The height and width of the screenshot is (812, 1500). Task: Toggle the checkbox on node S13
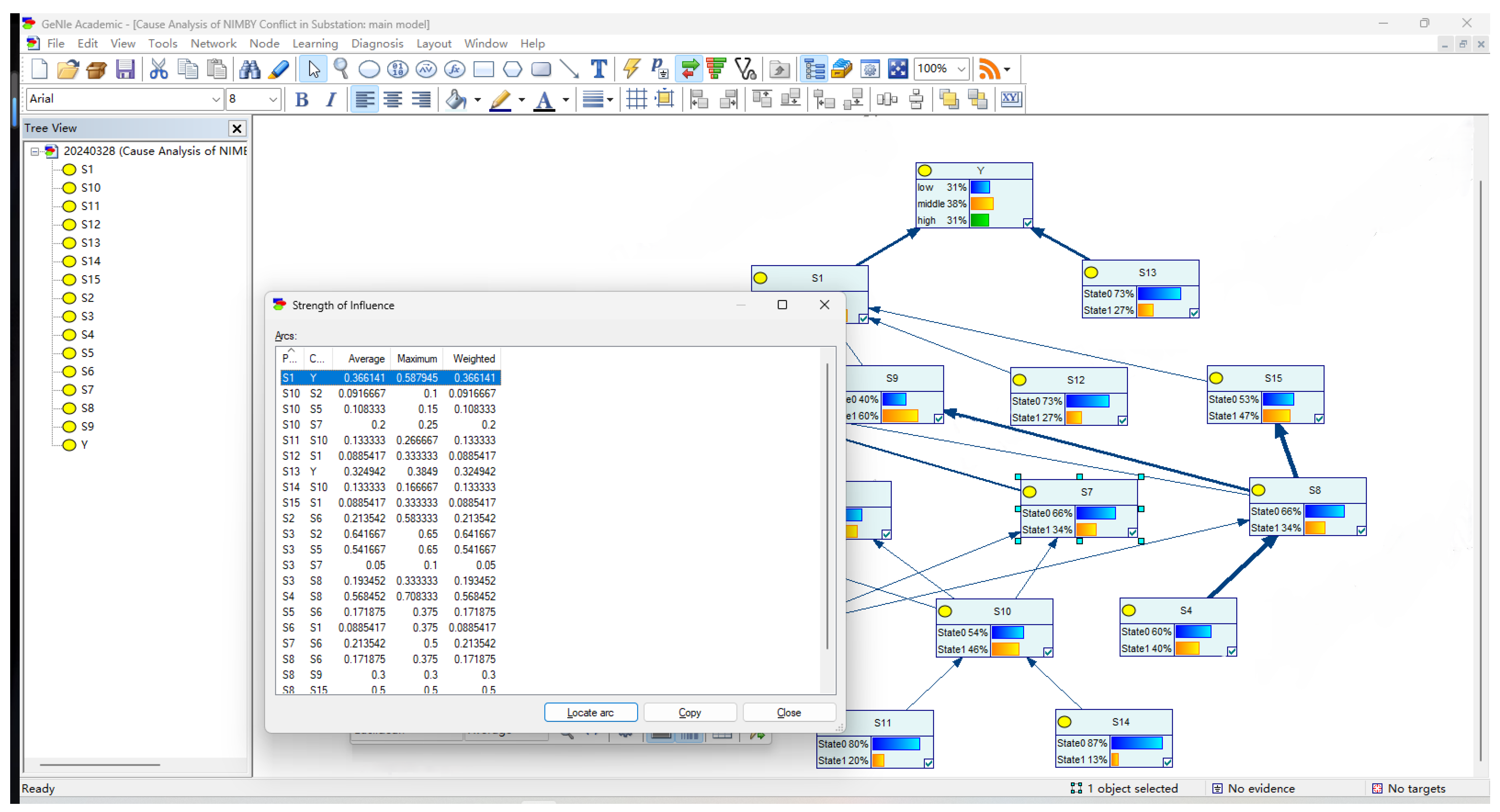click(x=1194, y=313)
